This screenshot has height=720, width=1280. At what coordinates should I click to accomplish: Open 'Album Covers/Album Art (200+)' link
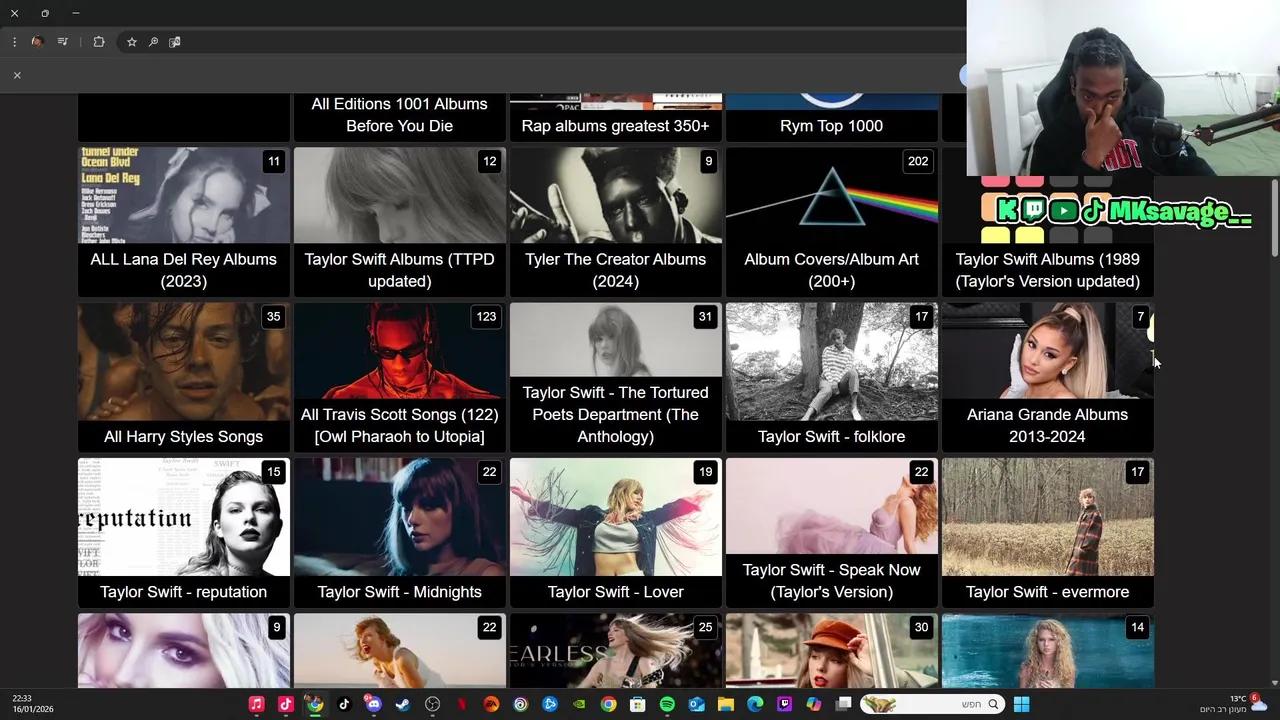point(831,270)
